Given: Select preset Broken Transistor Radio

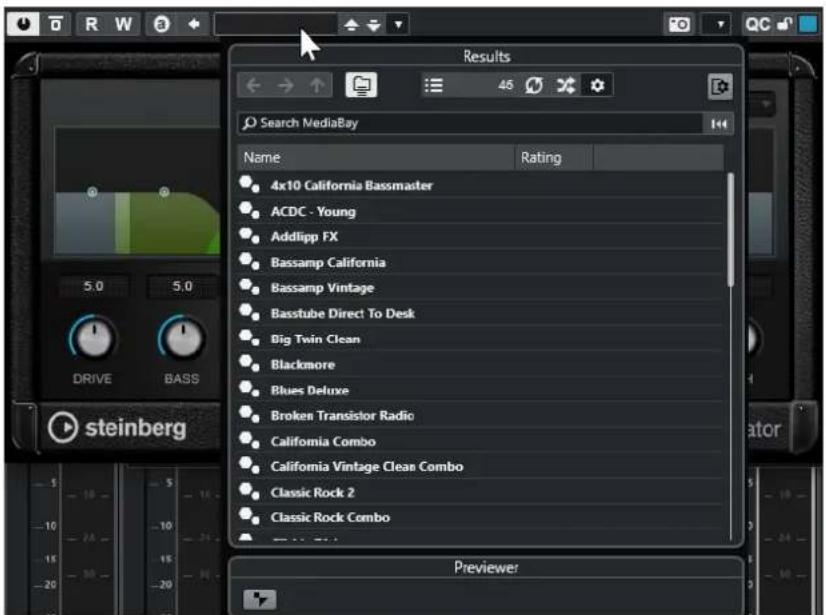Looking at the screenshot, I should point(481,416).
